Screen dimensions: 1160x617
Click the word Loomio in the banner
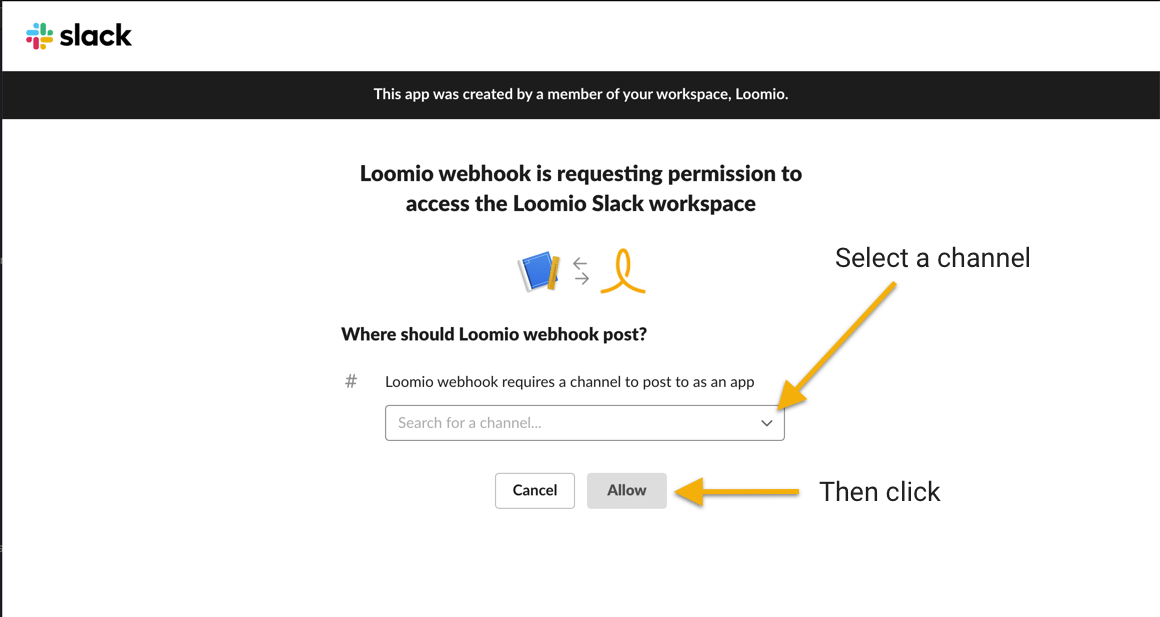pos(760,94)
